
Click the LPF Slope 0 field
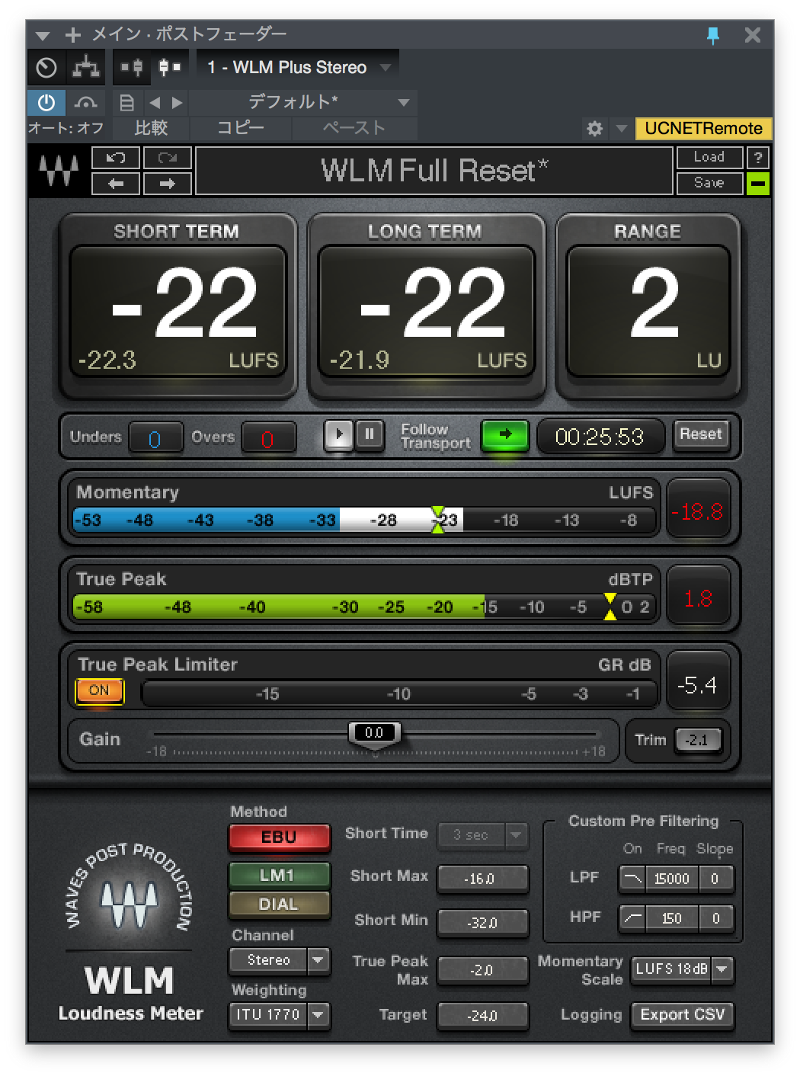716,878
